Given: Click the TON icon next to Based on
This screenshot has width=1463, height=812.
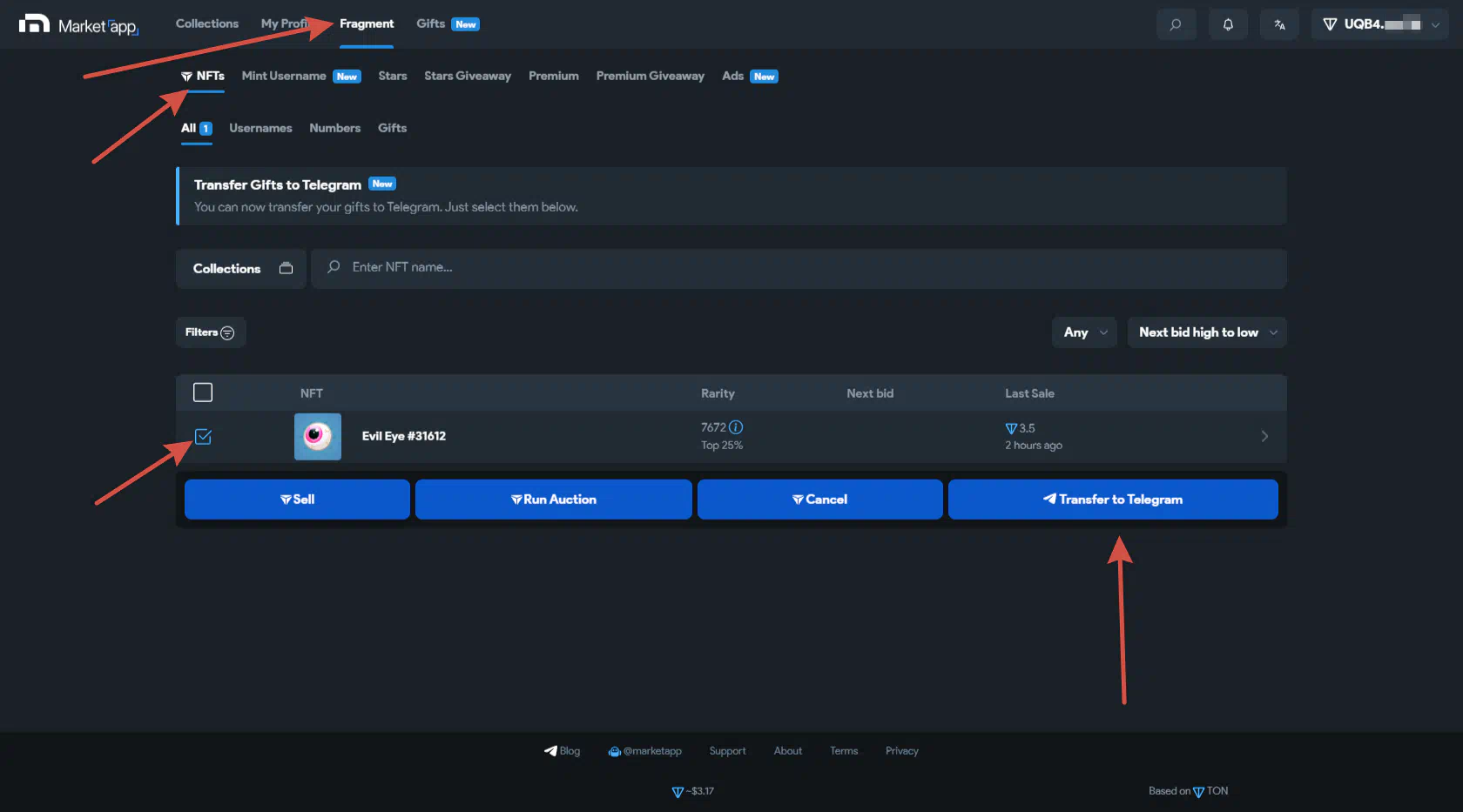Looking at the screenshot, I should coord(1198,792).
